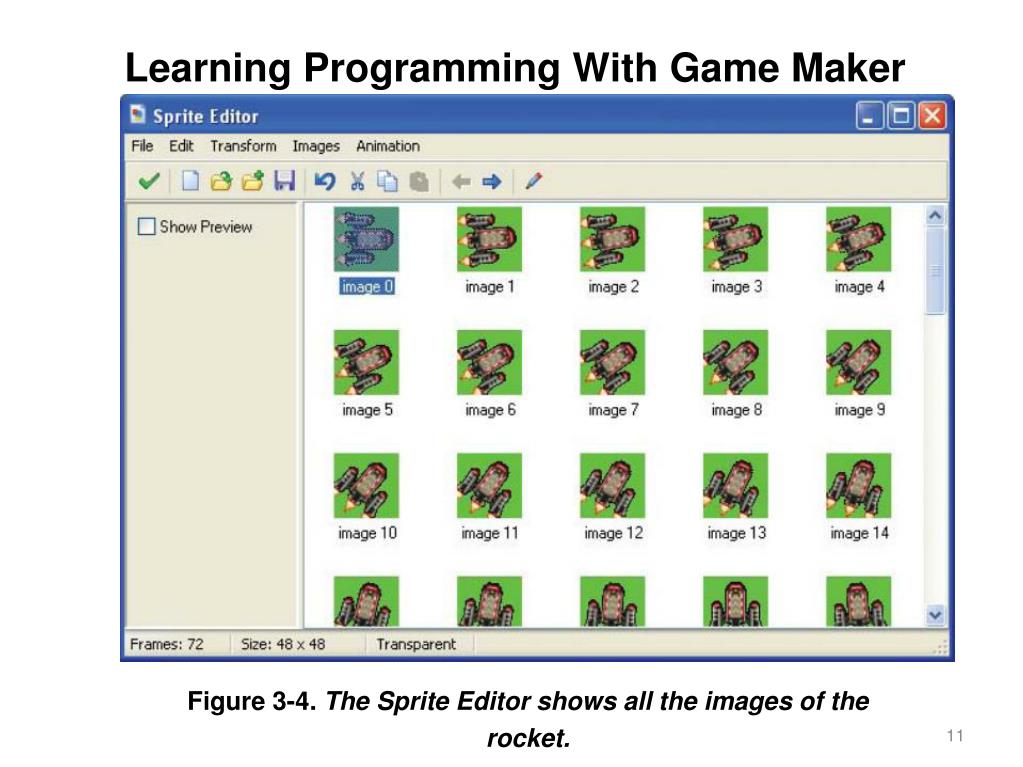Screen dimensions: 1023x767
Task: Select the image 7 rocket thumbnail
Action: 613,363
